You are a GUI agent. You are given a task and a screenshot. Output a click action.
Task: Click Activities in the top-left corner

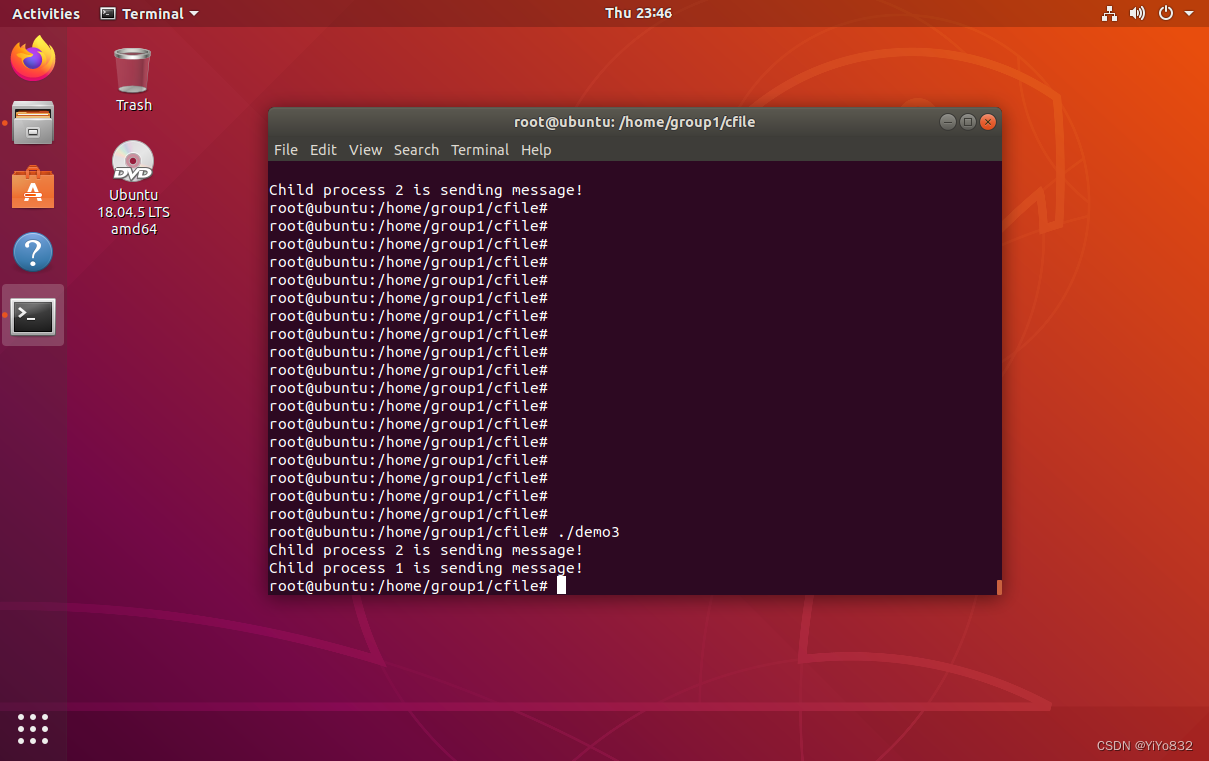pyautogui.click(x=46, y=13)
